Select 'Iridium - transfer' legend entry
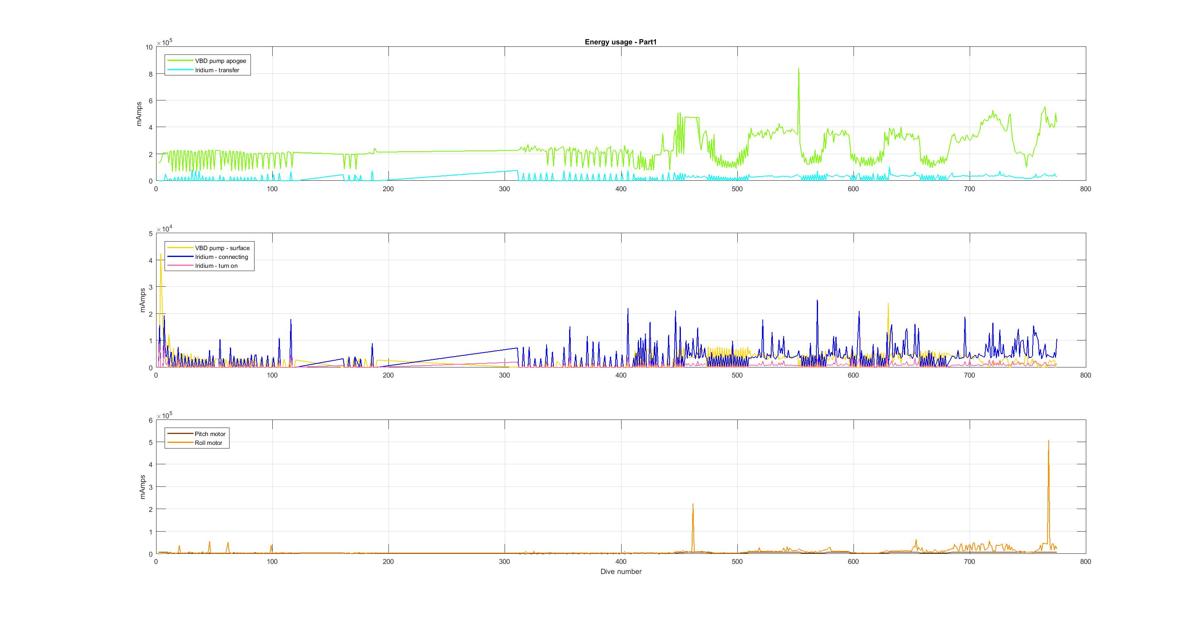 [x=218, y=69]
